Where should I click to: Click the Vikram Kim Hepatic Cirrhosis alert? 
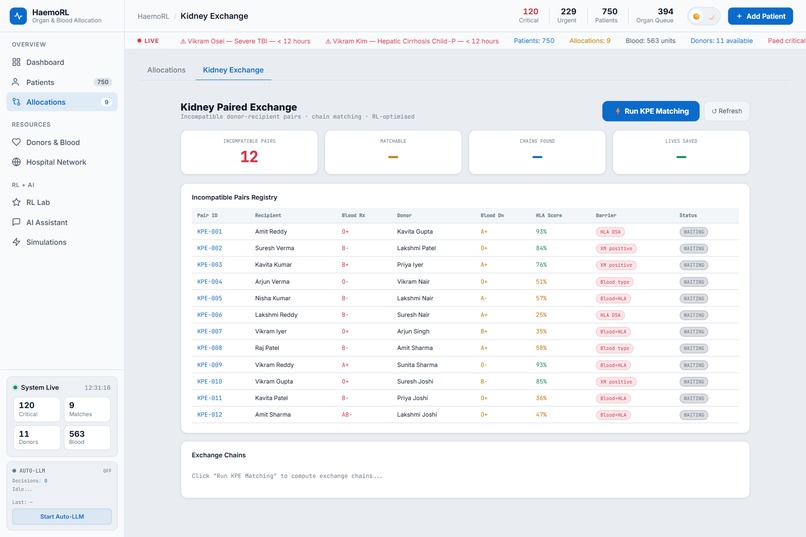point(412,41)
